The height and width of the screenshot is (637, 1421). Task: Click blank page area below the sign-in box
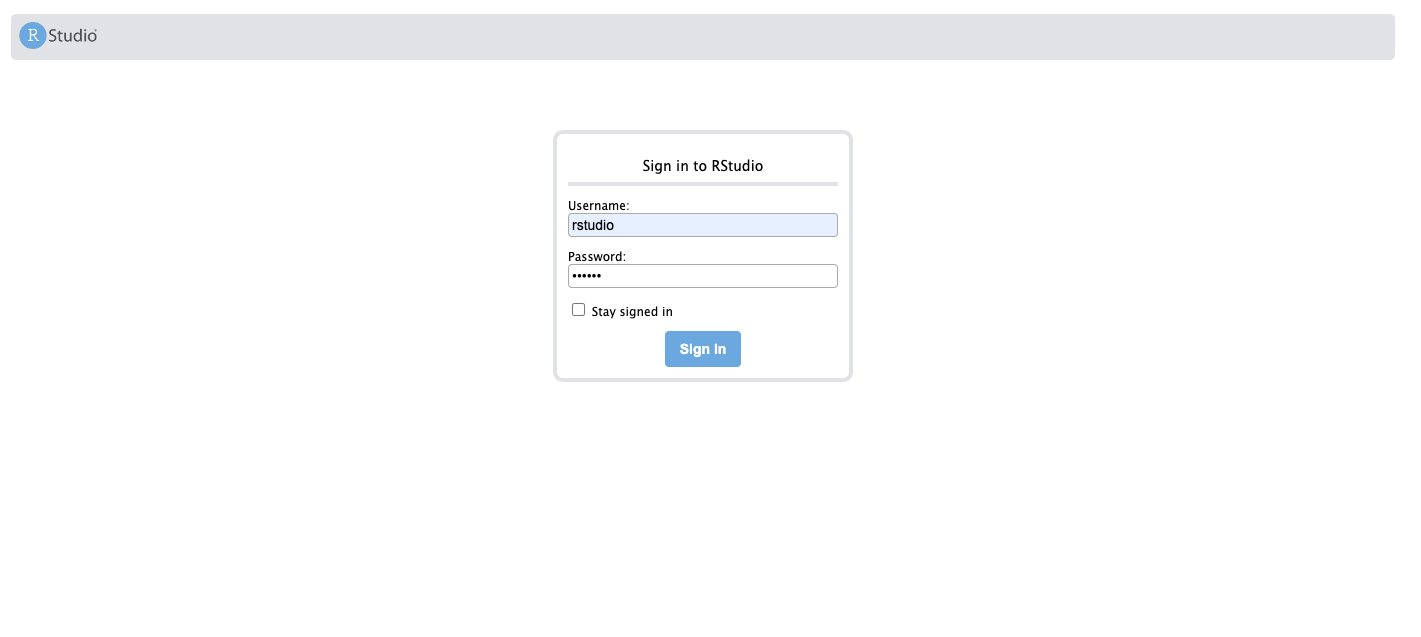[703, 500]
